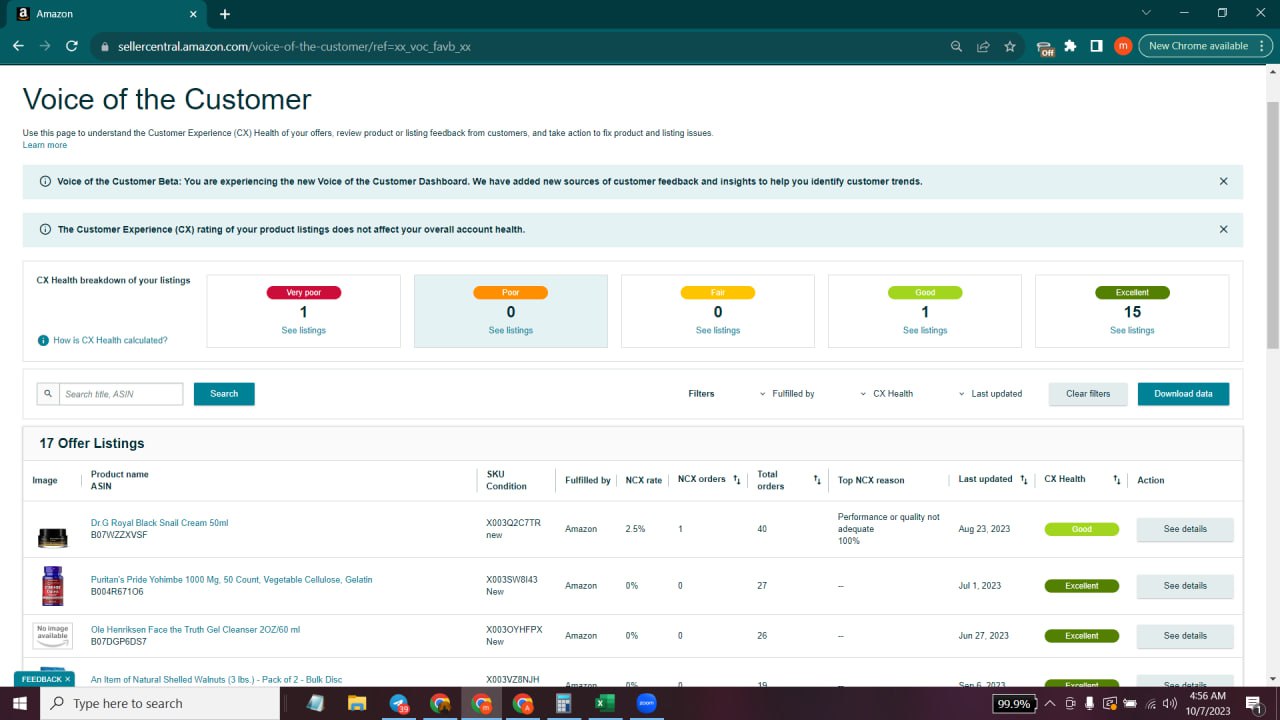Click the info icon on Beta notice
This screenshot has width=1280, height=720.
(45, 182)
